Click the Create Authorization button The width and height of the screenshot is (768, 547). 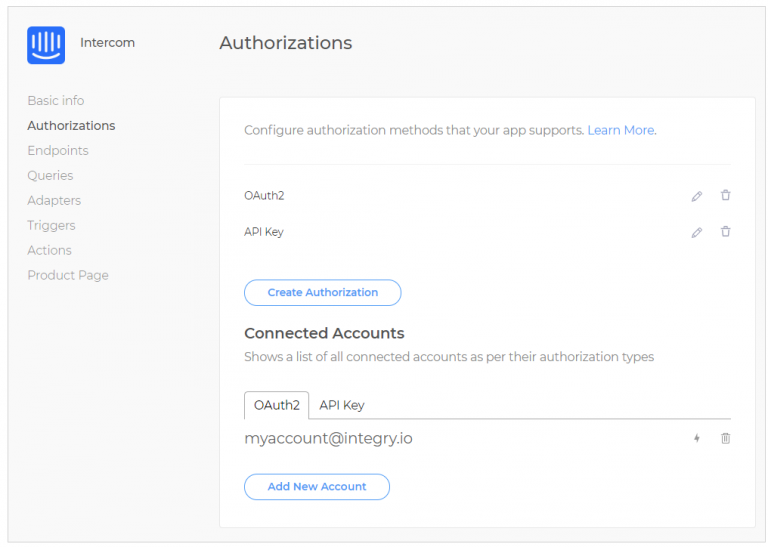(322, 292)
